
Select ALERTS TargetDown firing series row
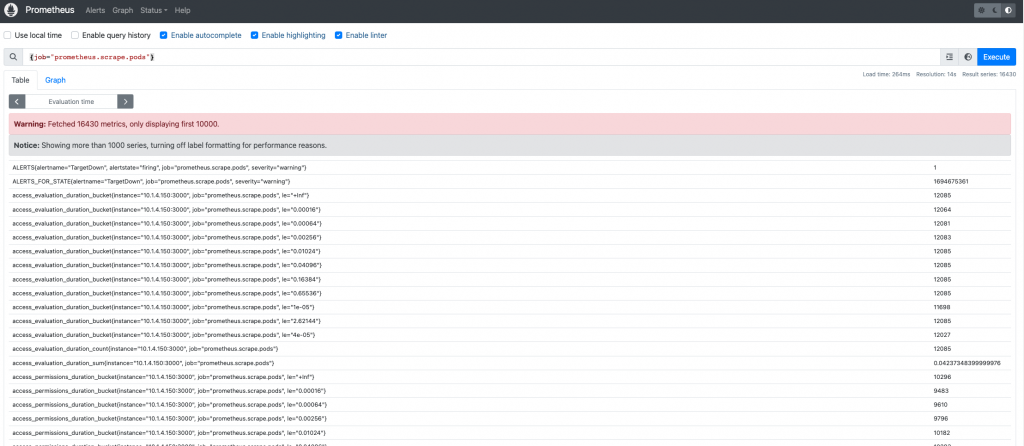pyautogui.click(x=509, y=168)
